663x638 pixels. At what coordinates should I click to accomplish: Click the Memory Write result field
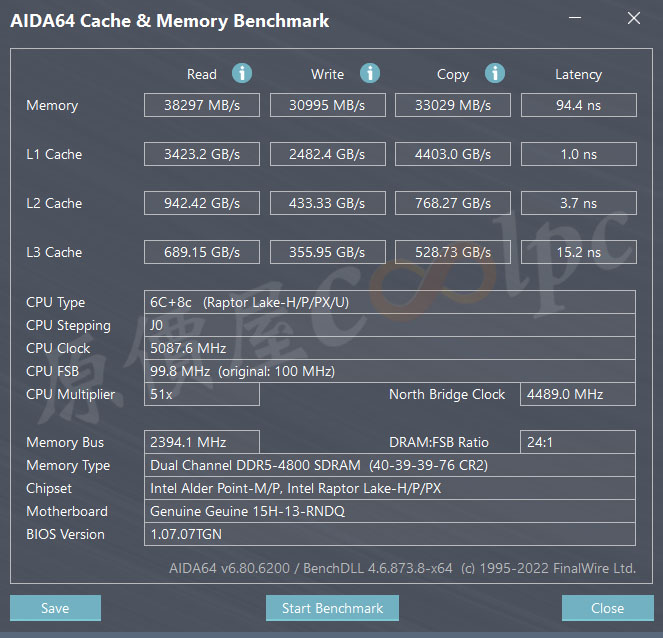click(327, 105)
